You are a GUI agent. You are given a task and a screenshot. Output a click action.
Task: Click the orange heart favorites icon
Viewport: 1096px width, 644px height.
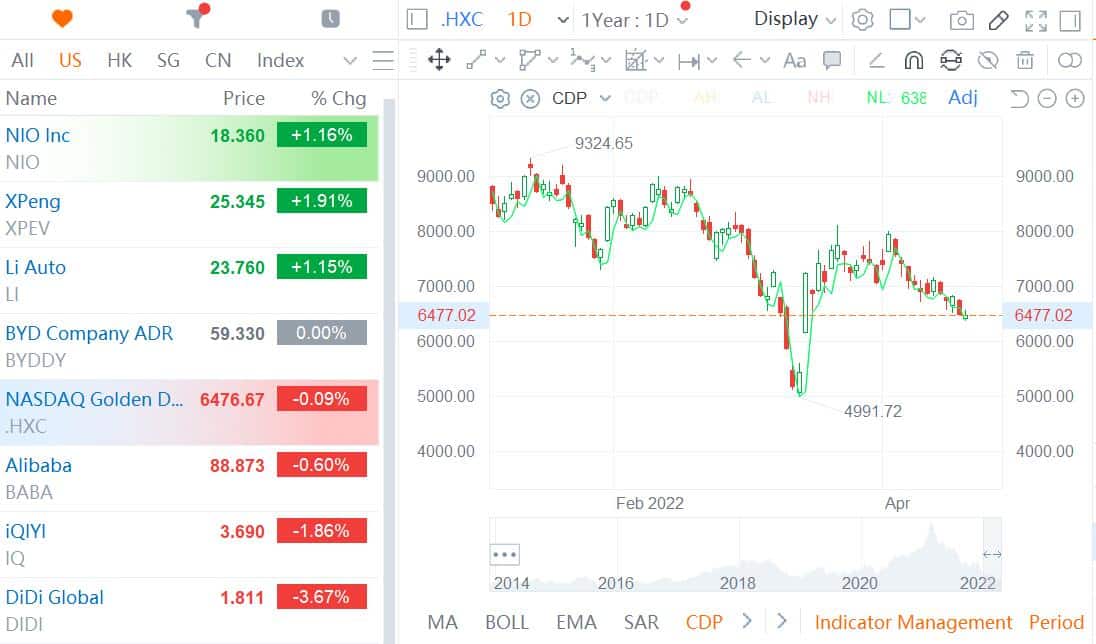[x=62, y=19]
